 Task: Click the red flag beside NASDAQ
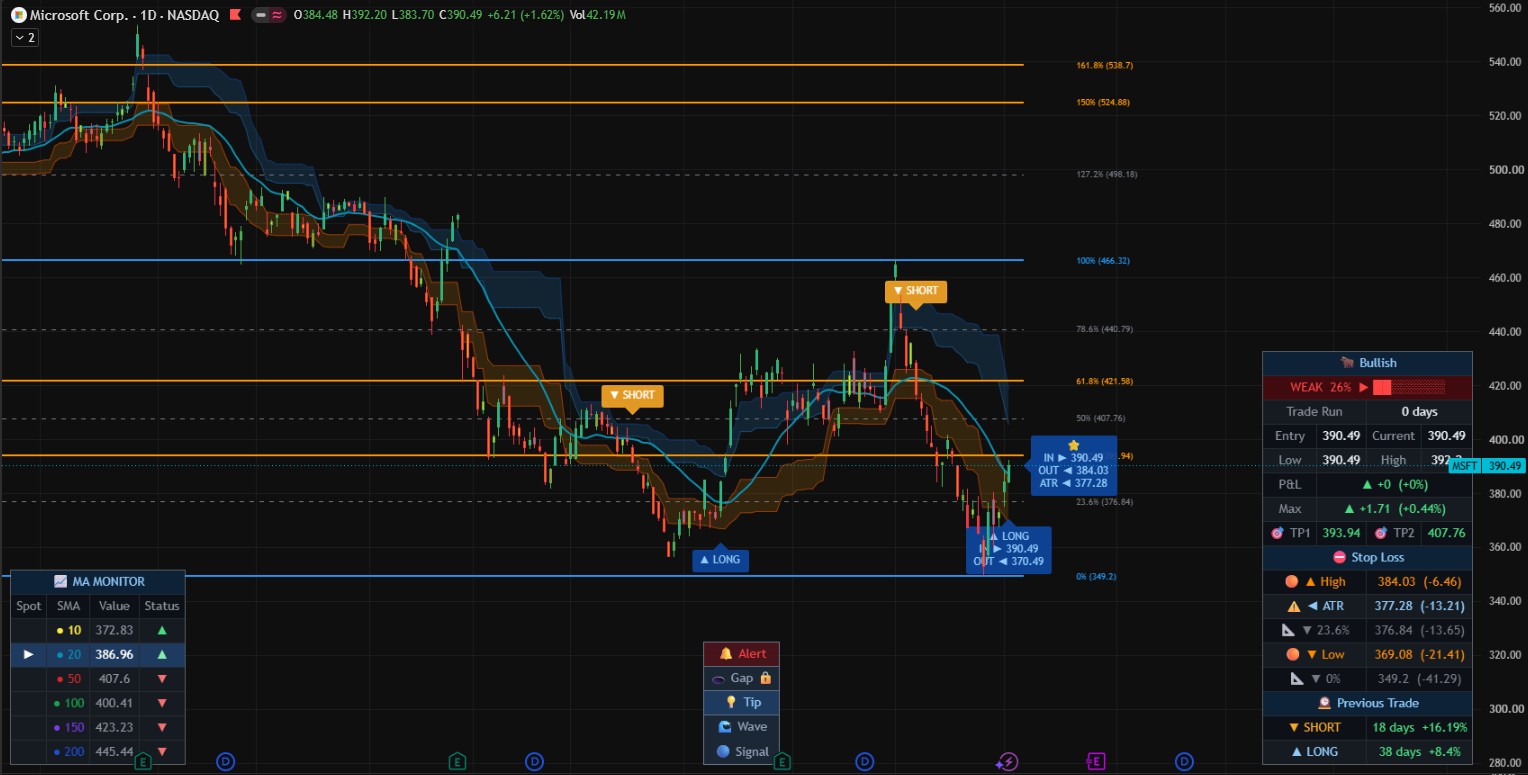pyautogui.click(x=234, y=16)
